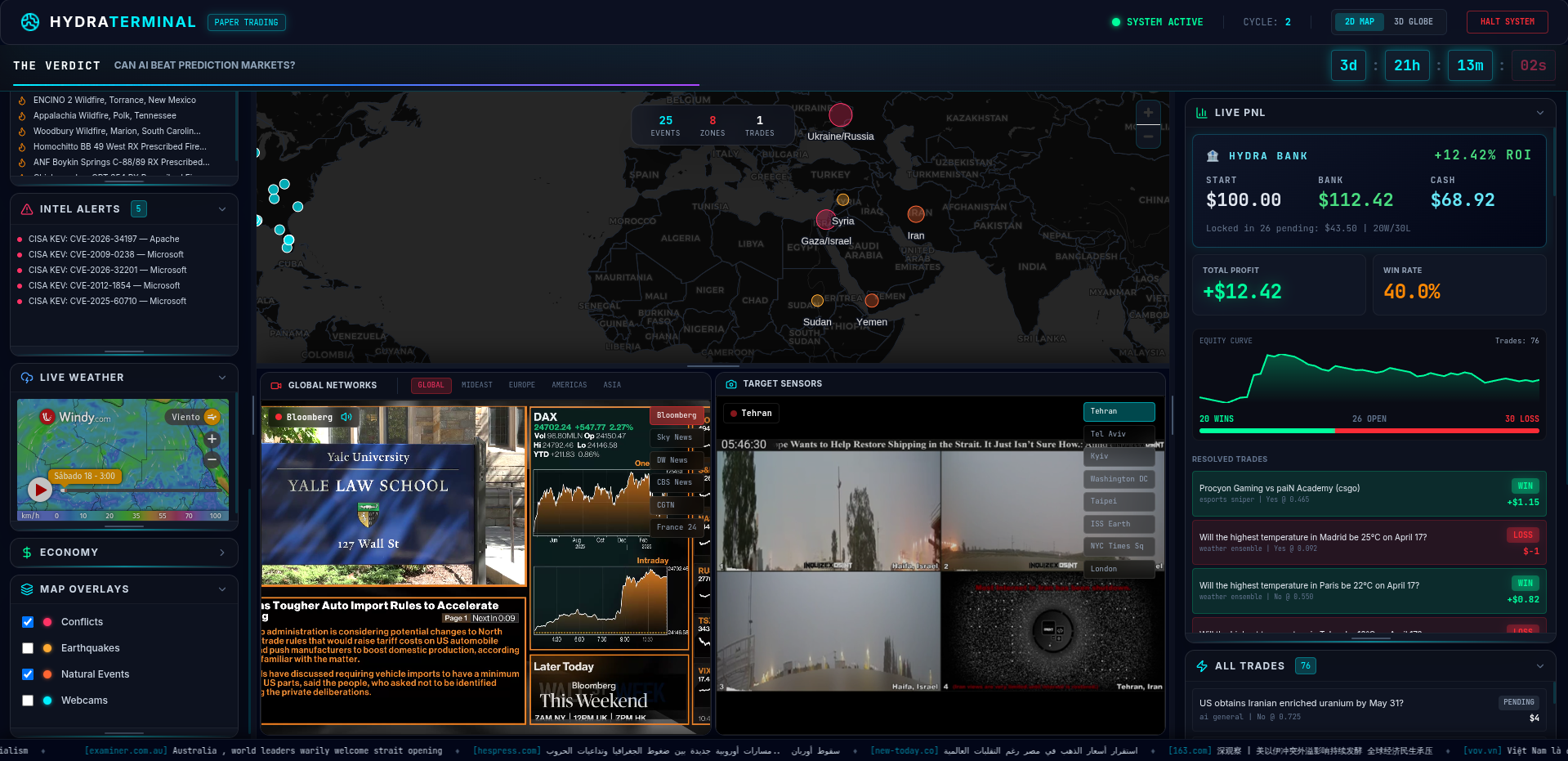Click the PAPER TRADING badge

247,22
